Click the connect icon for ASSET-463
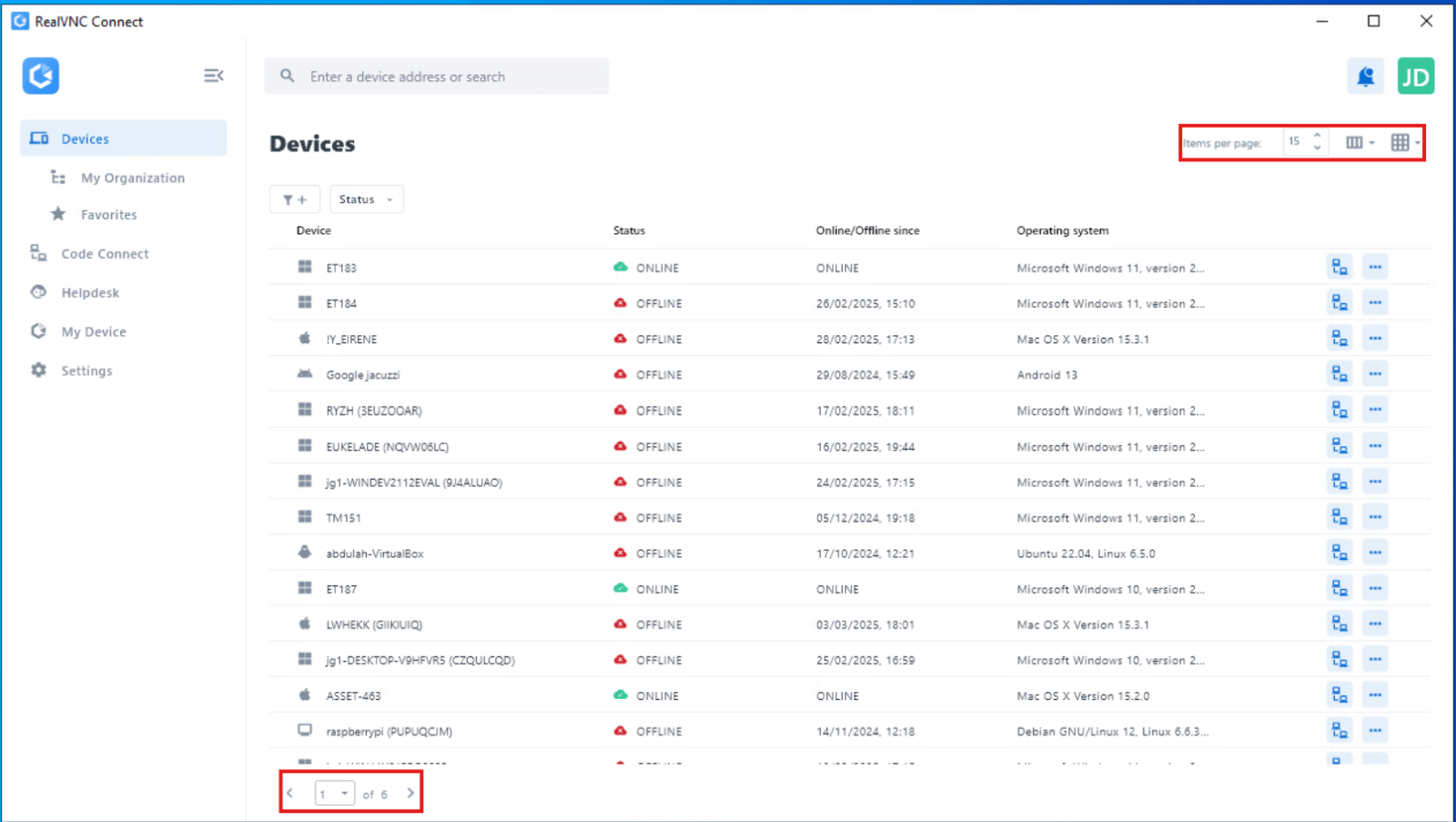The height and width of the screenshot is (822, 1456). tap(1339, 695)
